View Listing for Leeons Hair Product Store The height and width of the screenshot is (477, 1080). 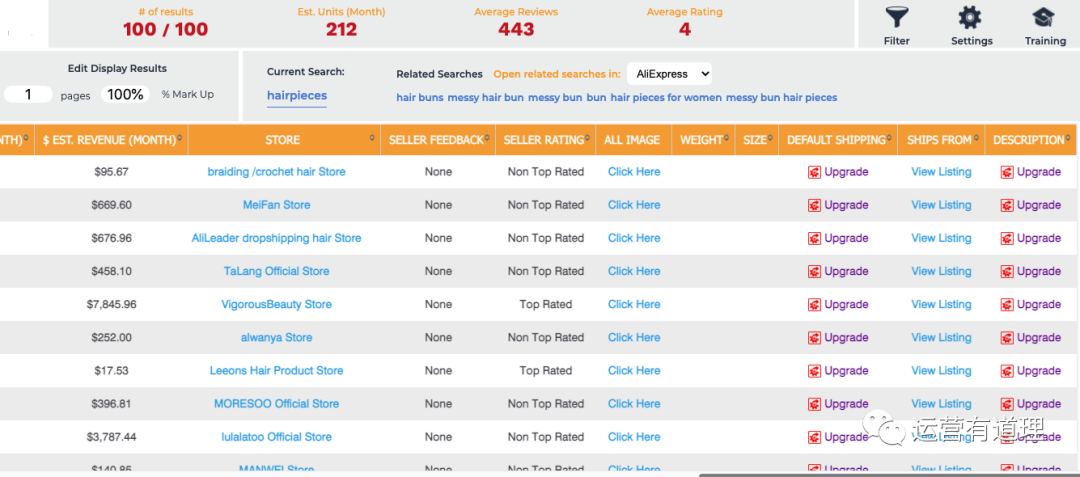coord(941,371)
